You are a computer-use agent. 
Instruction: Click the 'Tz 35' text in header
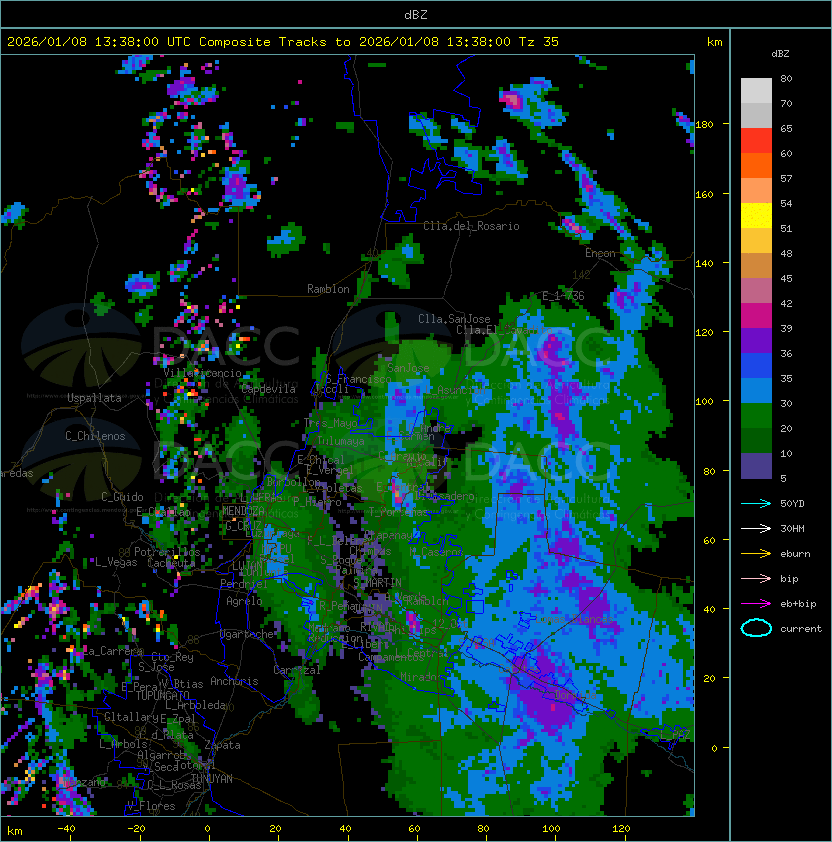click(539, 42)
